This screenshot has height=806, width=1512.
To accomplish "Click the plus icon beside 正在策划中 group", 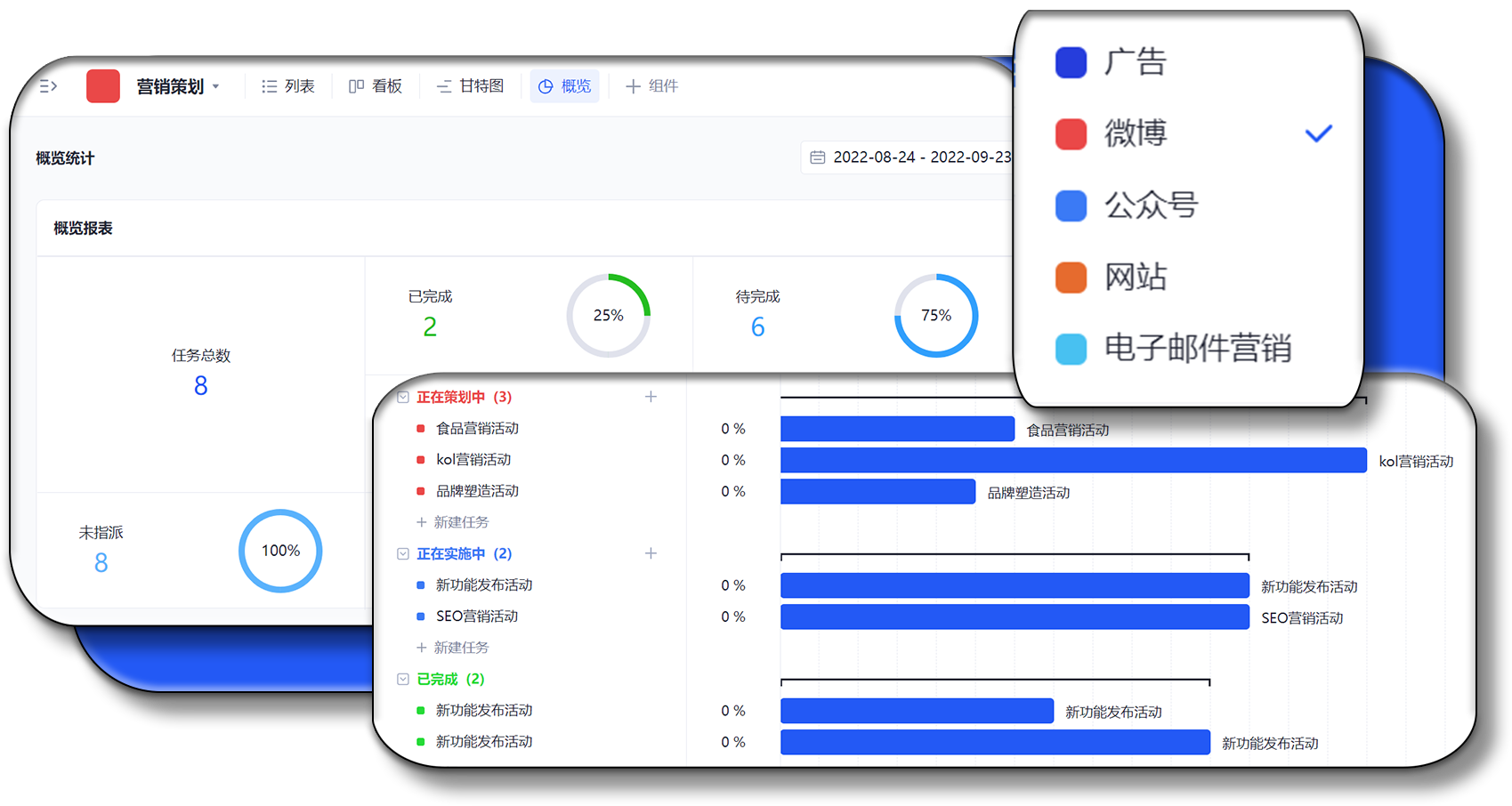I will 651,397.
